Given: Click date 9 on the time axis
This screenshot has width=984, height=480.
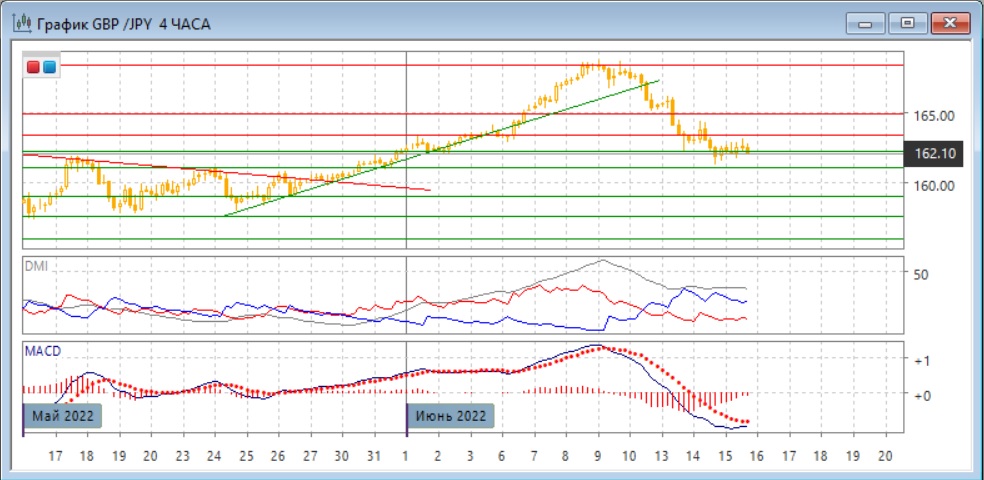Looking at the screenshot, I should pyautogui.click(x=597, y=455).
